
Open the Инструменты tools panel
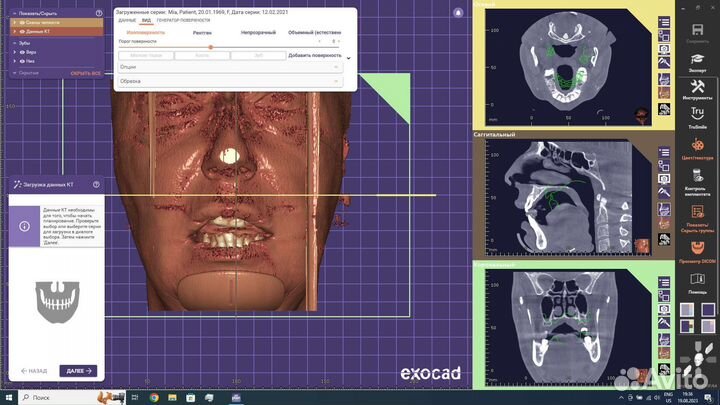(x=697, y=89)
